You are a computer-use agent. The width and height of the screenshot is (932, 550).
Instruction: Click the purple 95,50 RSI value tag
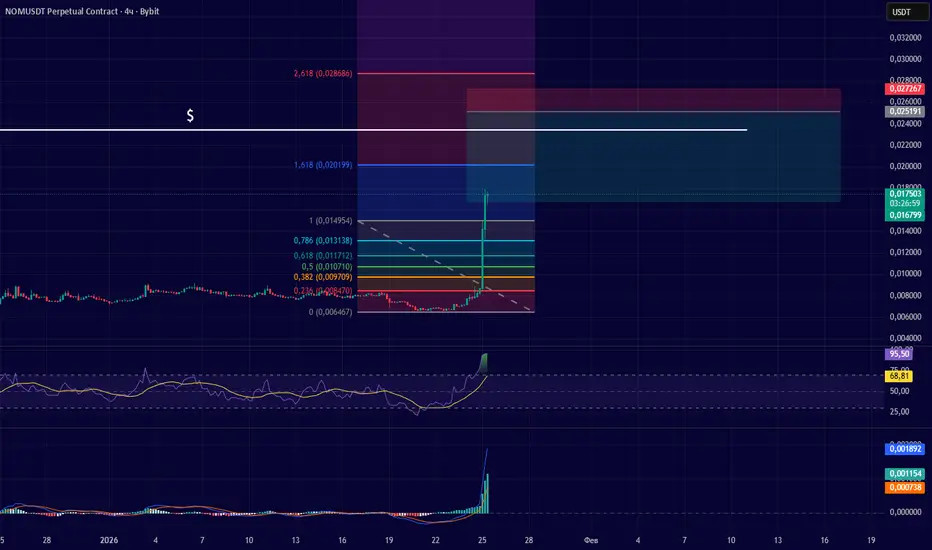899,354
